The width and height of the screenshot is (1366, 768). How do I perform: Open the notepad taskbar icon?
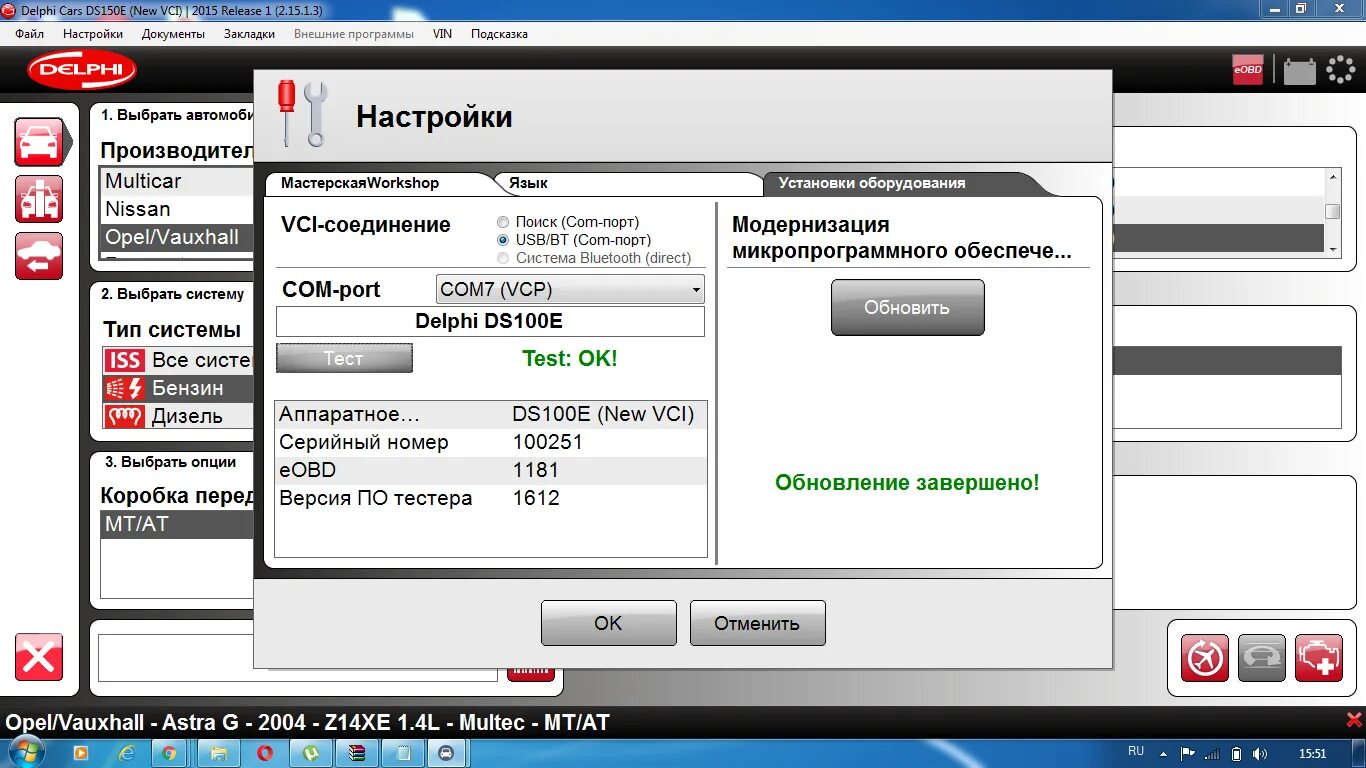pyautogui.click(x=404, y=752)
